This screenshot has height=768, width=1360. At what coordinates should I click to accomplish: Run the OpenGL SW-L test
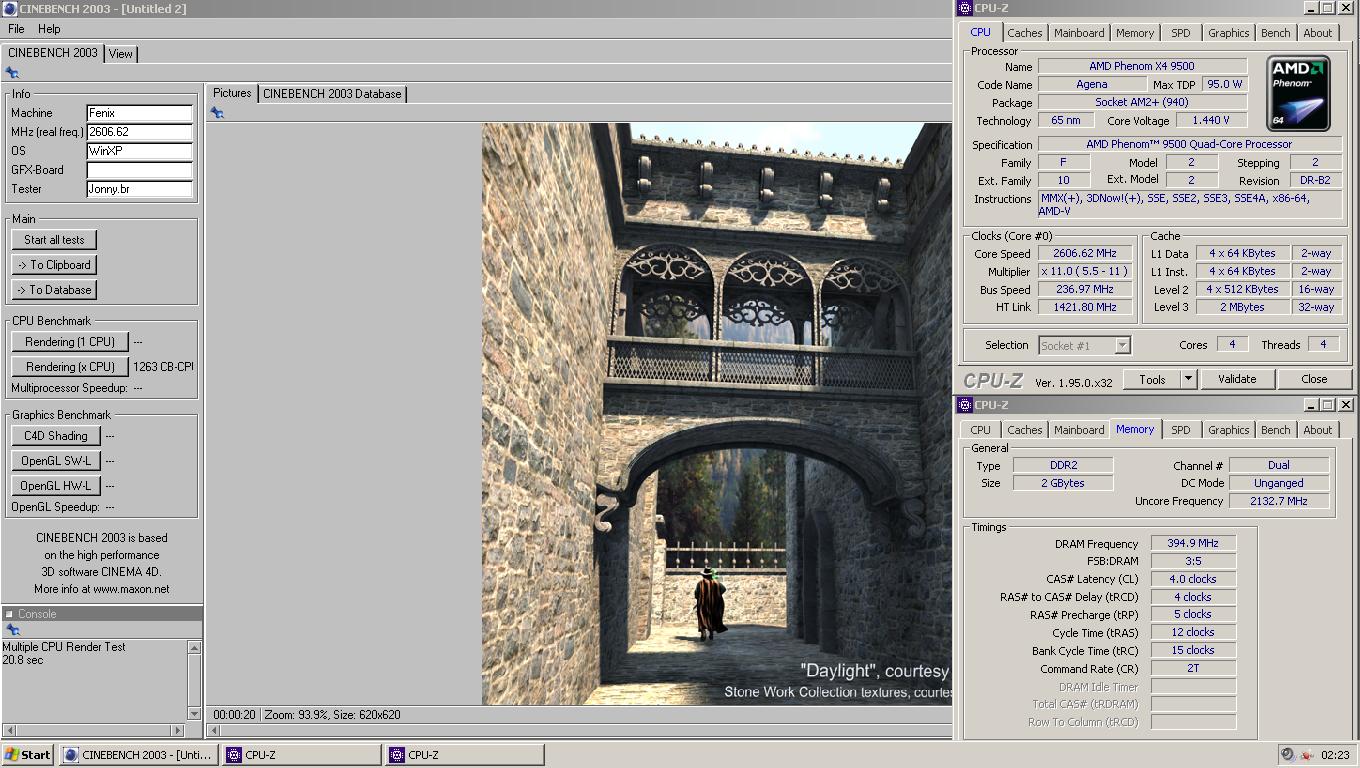tap(56, 461)
